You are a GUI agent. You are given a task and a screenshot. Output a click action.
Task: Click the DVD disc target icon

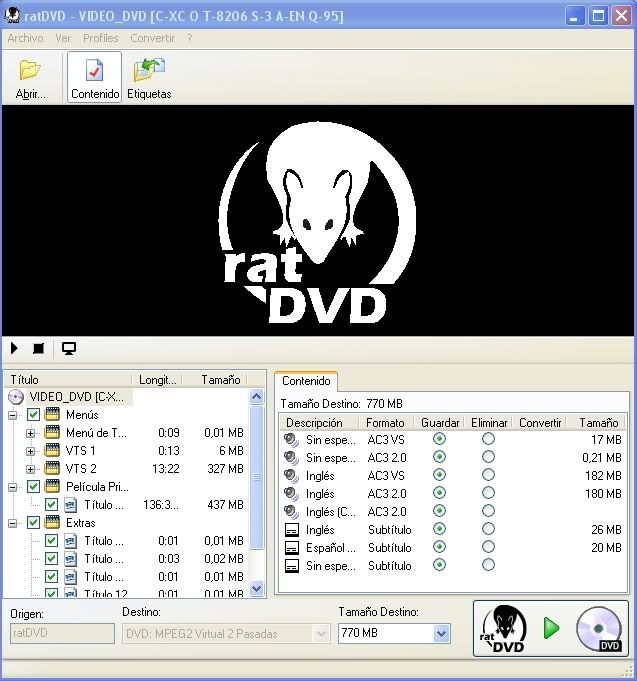[598, 628]
